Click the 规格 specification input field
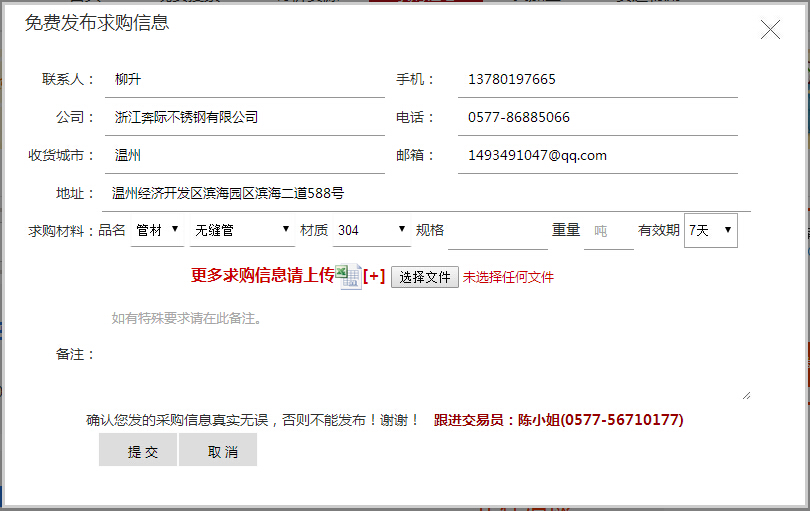The image size is (810, 511). coord(497,231)
